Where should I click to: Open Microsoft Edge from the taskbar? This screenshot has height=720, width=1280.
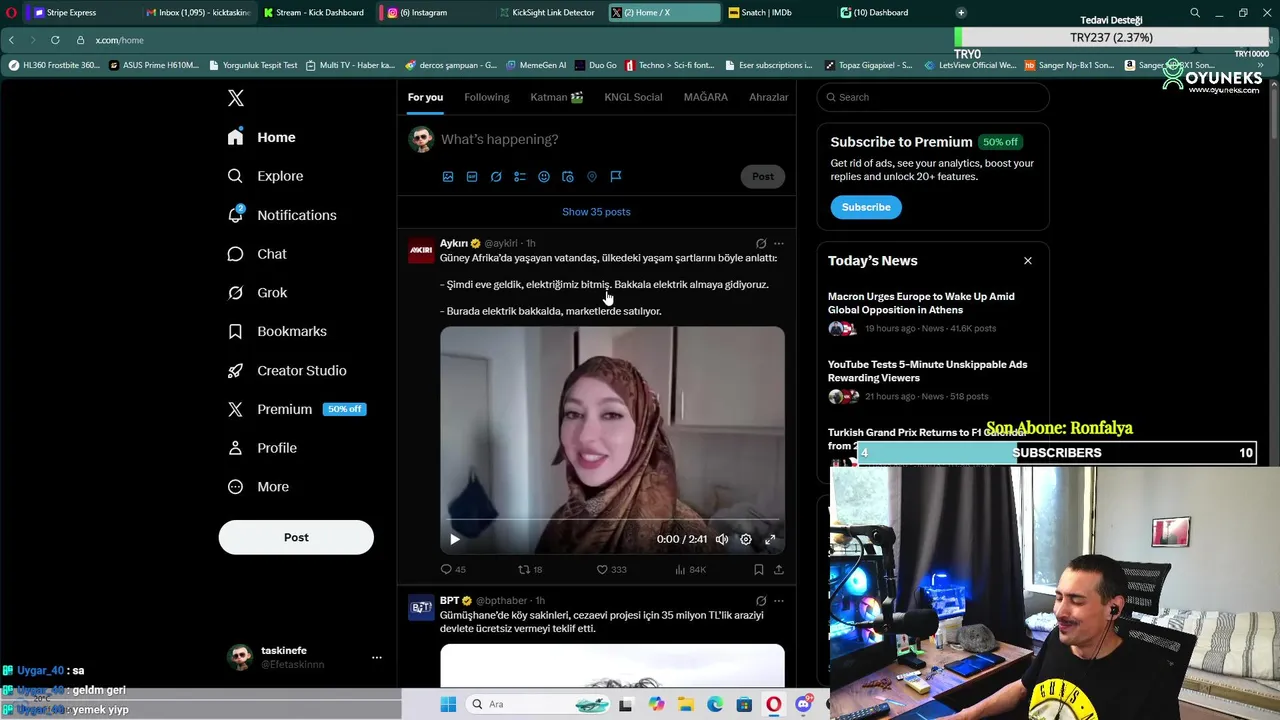(x=714, y=704)
